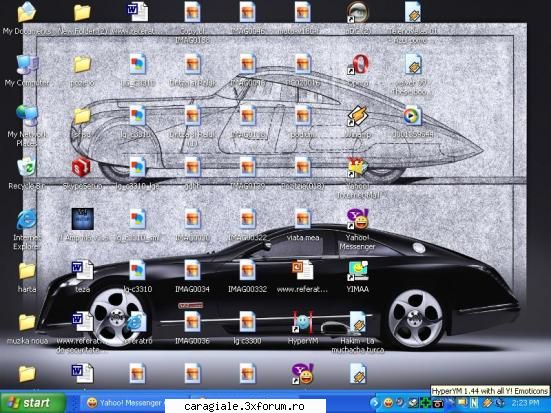Screen dimensions: 551x413
Task: Open the IMAG00322 image file
Action: (x=247, y=219)
